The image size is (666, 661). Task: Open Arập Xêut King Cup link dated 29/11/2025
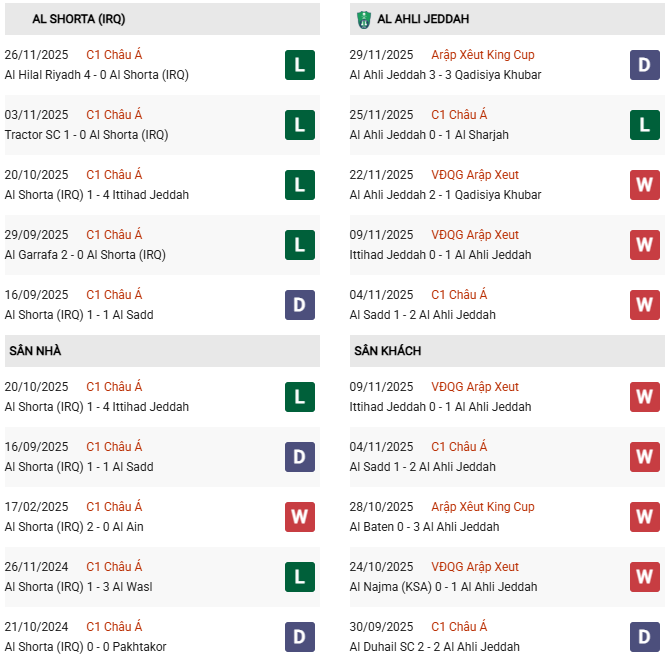coord(483,55)
